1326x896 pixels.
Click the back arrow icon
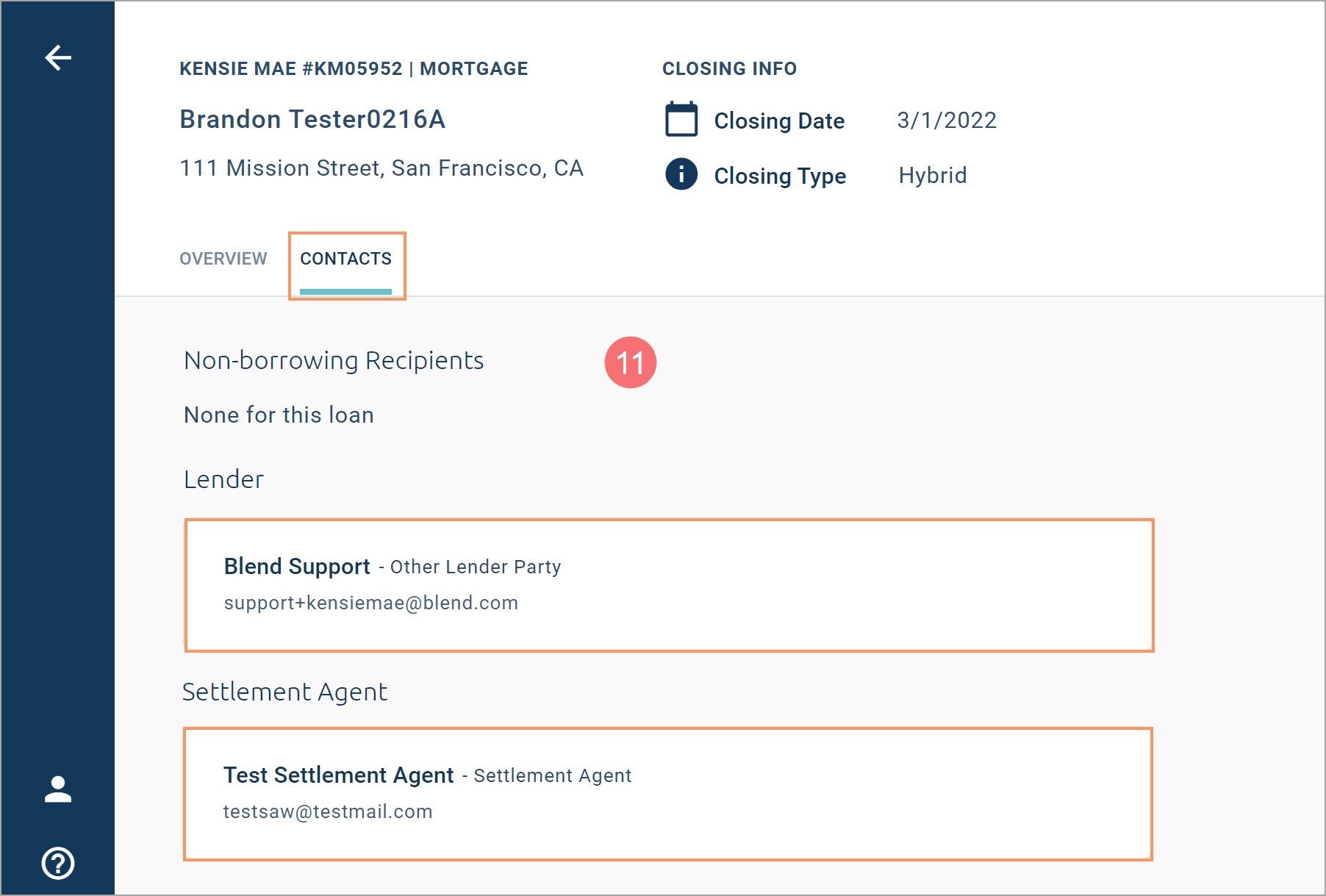[58, 57]
